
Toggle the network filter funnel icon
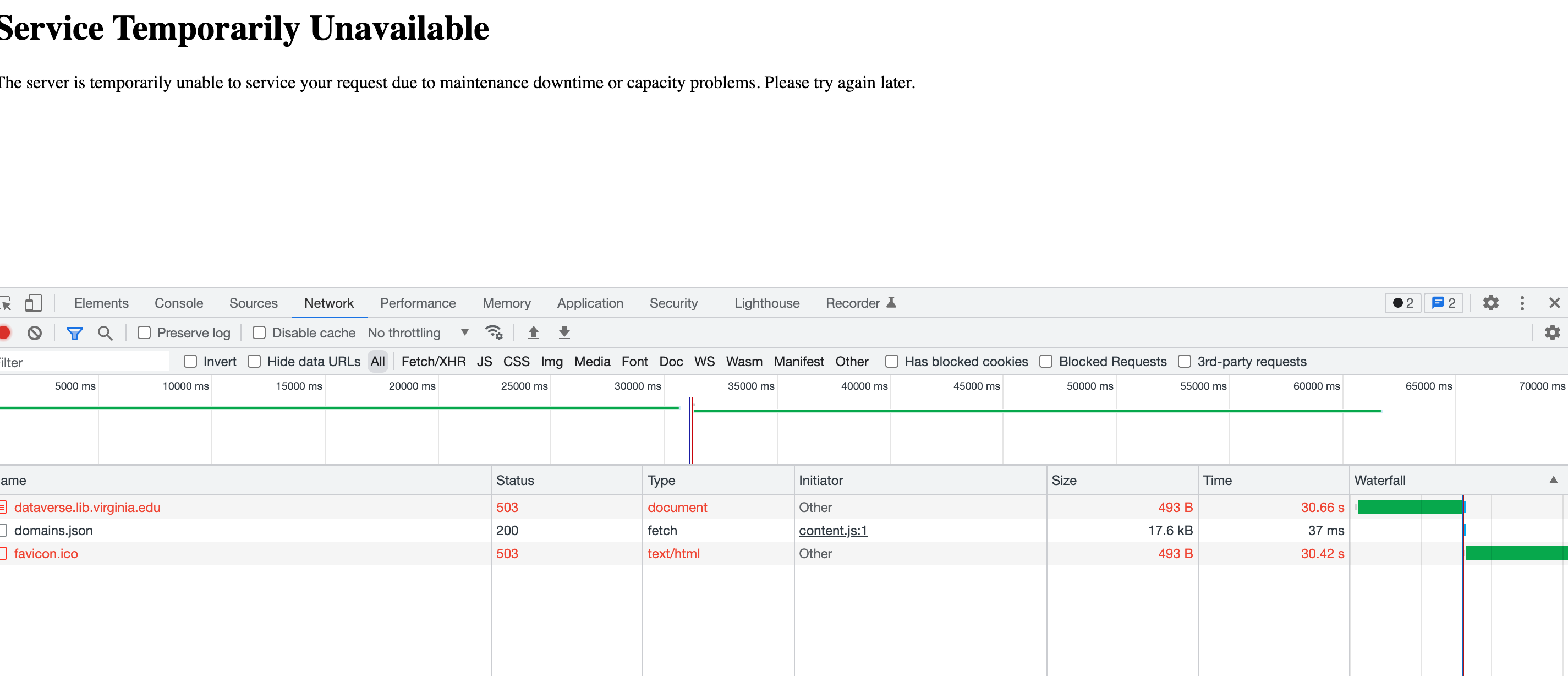click(74, 332)
